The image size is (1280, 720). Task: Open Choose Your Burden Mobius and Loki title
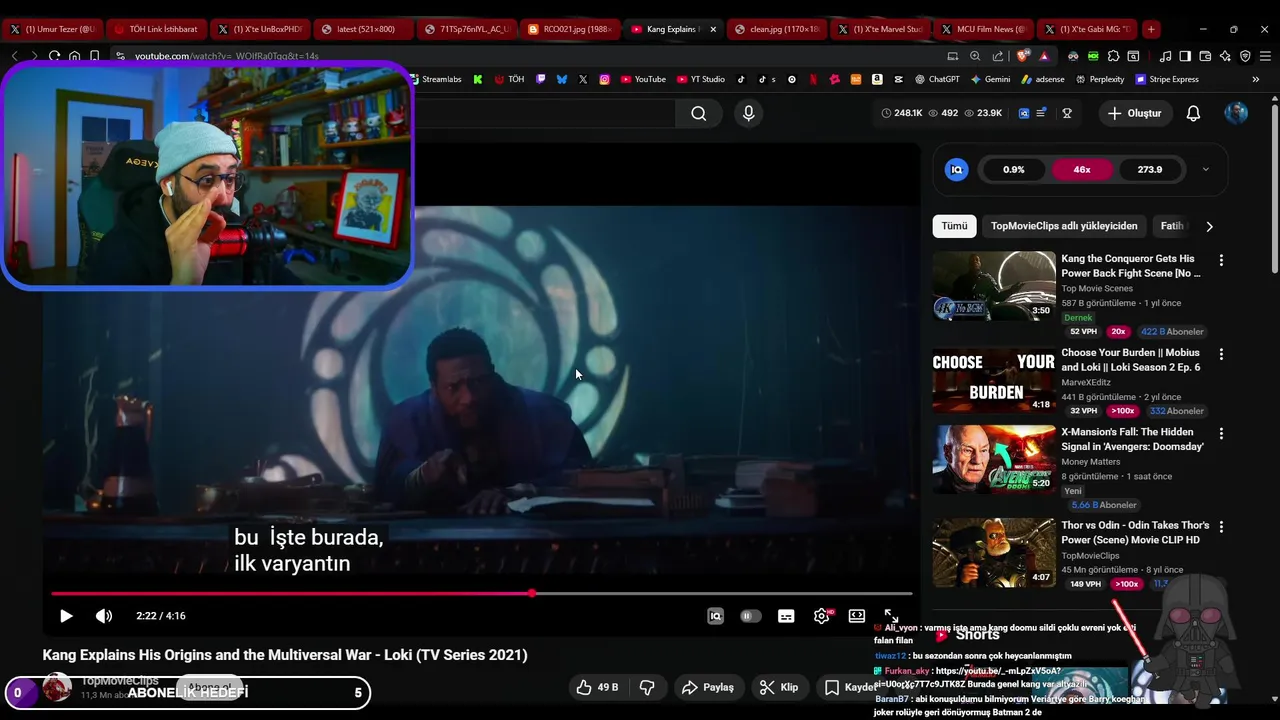(x=1131, y=360)
